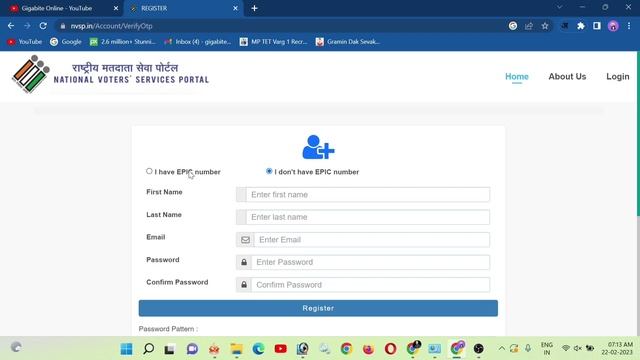Click the Google icon in address bar
Viewport: 640px width, 360px height.
point(513,26)
